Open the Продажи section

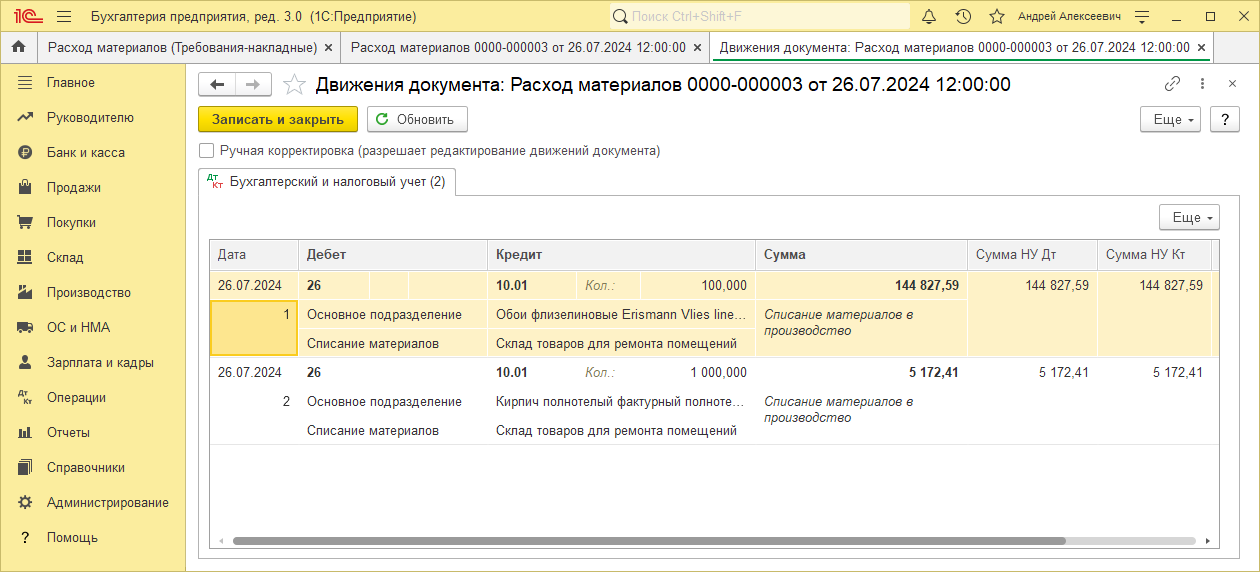click(74, 187)
